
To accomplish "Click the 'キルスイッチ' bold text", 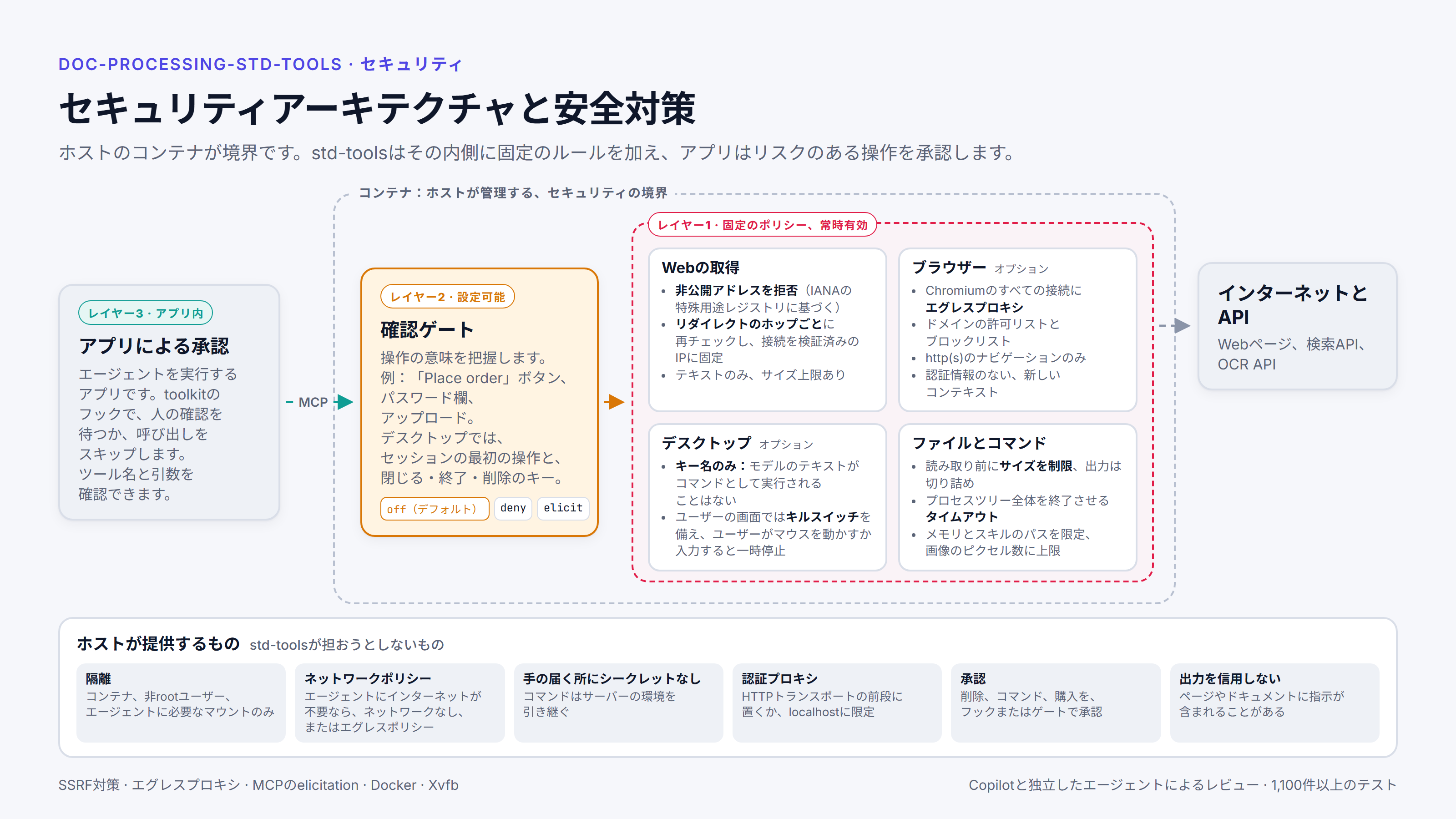I will coord(822,516).
